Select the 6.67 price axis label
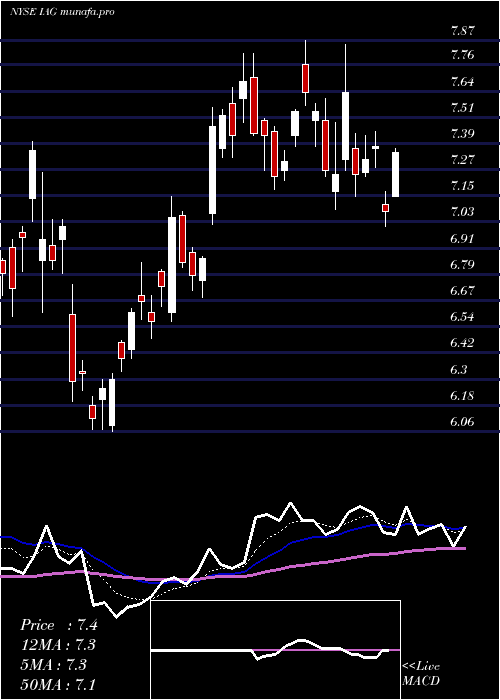This screenshot has height=700, width=500. click(462, 290)
